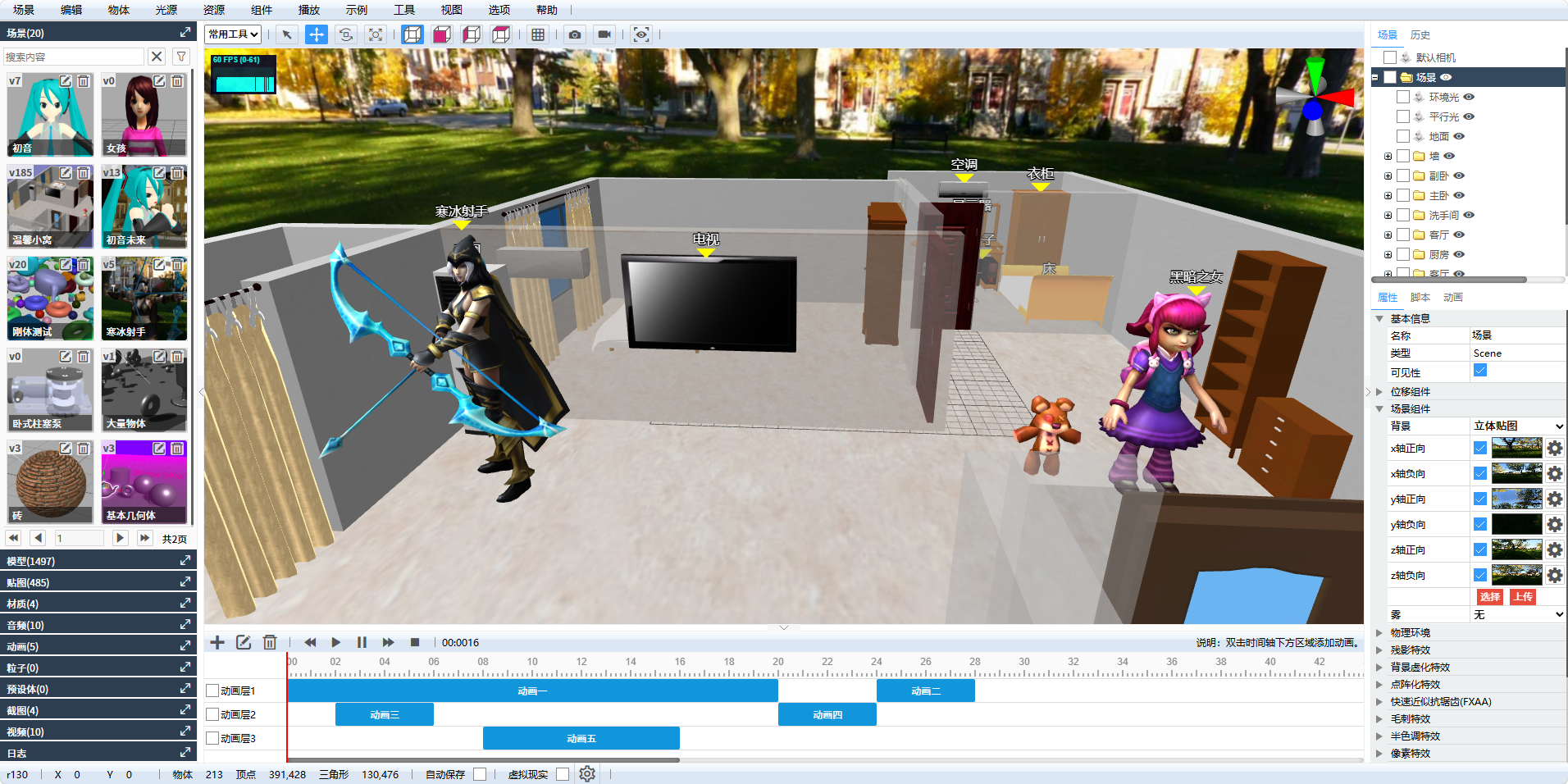
Task: Switch to side-face cube view
Action: coord(472,34)
